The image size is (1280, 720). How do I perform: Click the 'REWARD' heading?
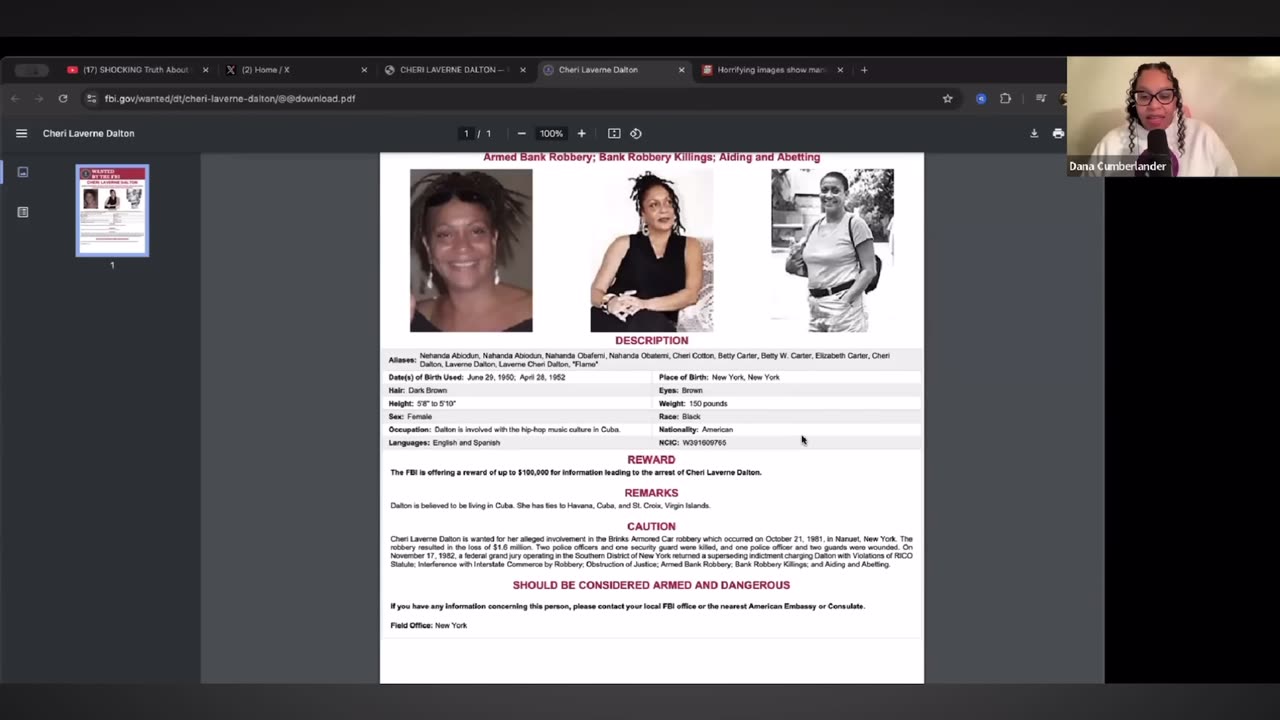click(651, 460)
